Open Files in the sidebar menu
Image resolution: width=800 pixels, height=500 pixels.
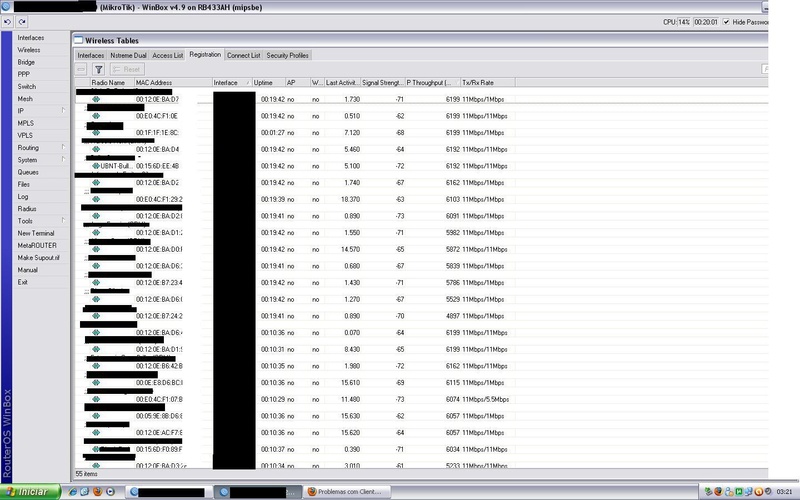pos(23,185)
